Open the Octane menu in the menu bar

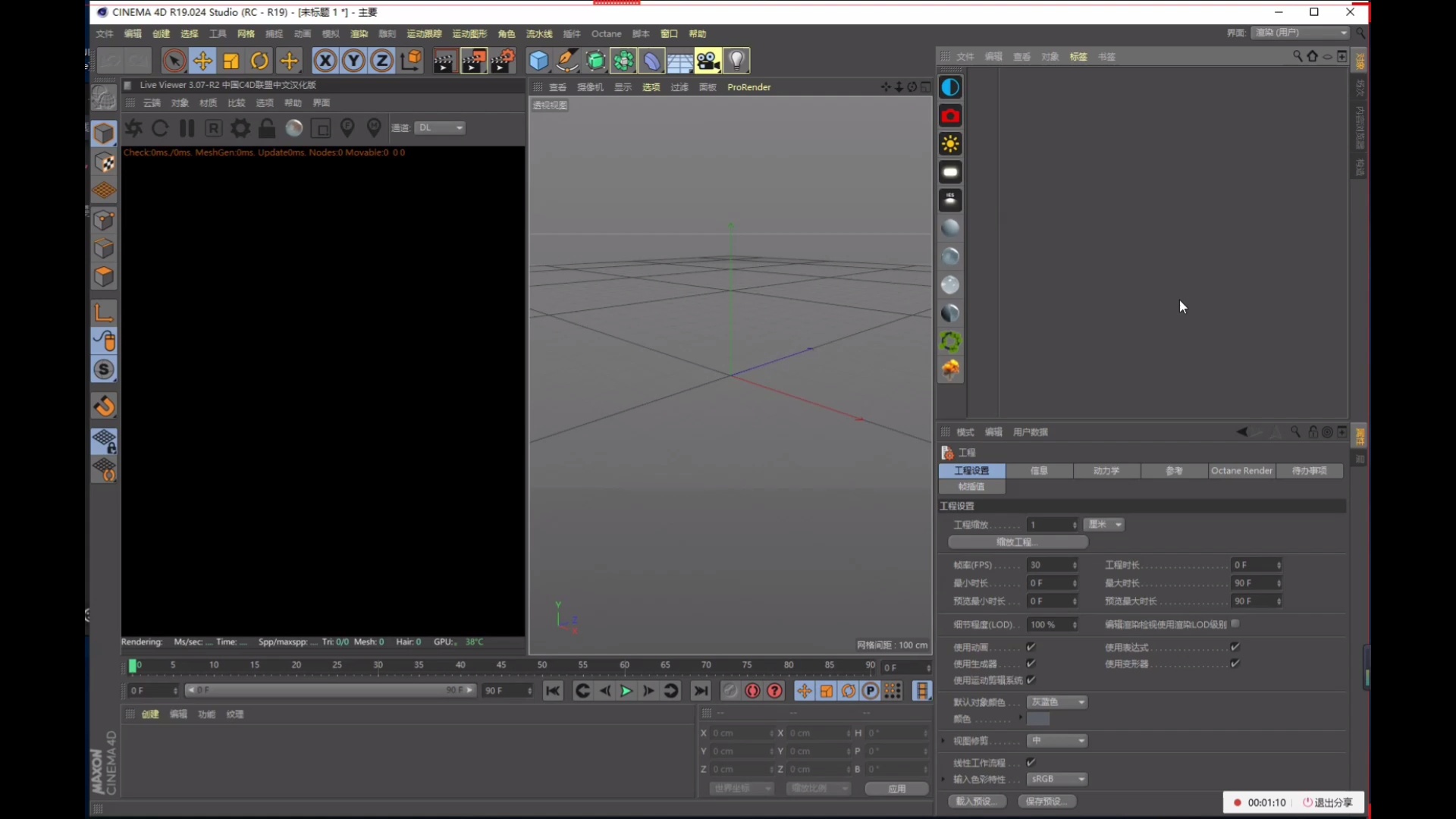click(x=606, y=34)
